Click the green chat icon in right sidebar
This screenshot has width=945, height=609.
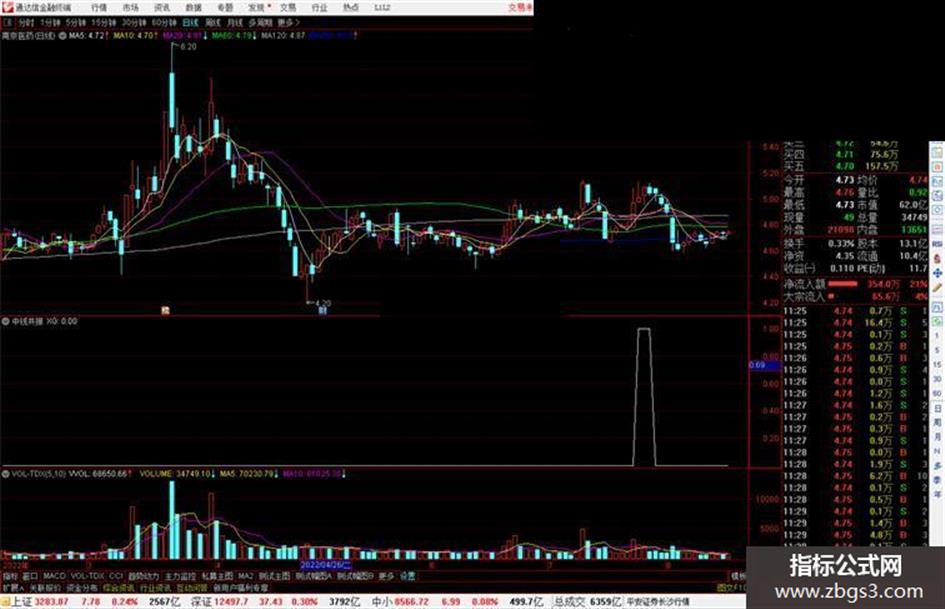click(x=937, y=321)
